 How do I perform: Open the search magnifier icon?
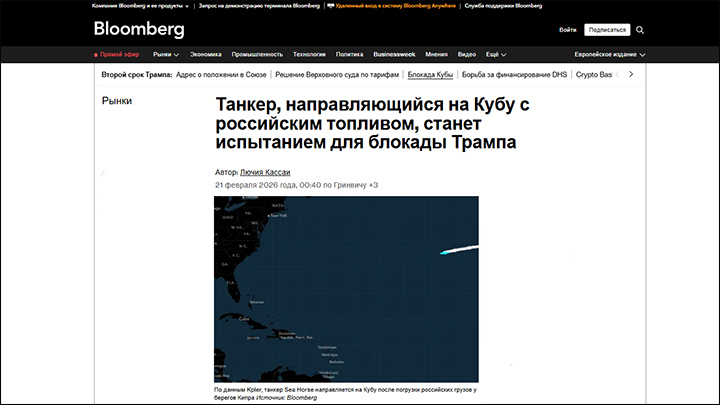640,30
